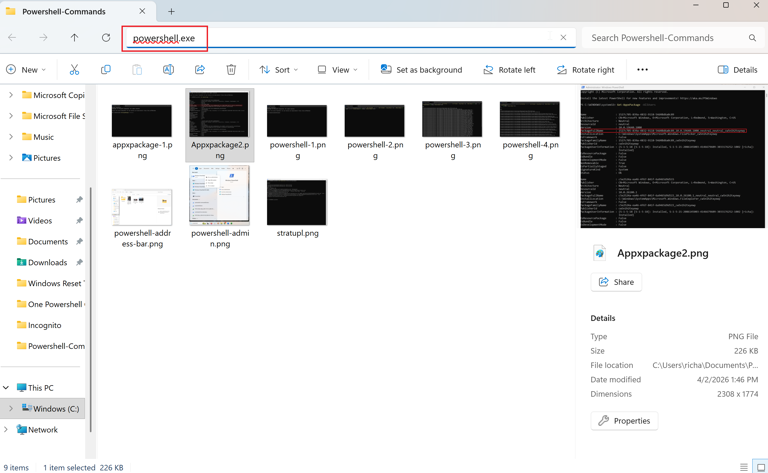Clear the address bar text
This screenshot has width=768, height=473.
pyautogui.click(x=563, y=38)
